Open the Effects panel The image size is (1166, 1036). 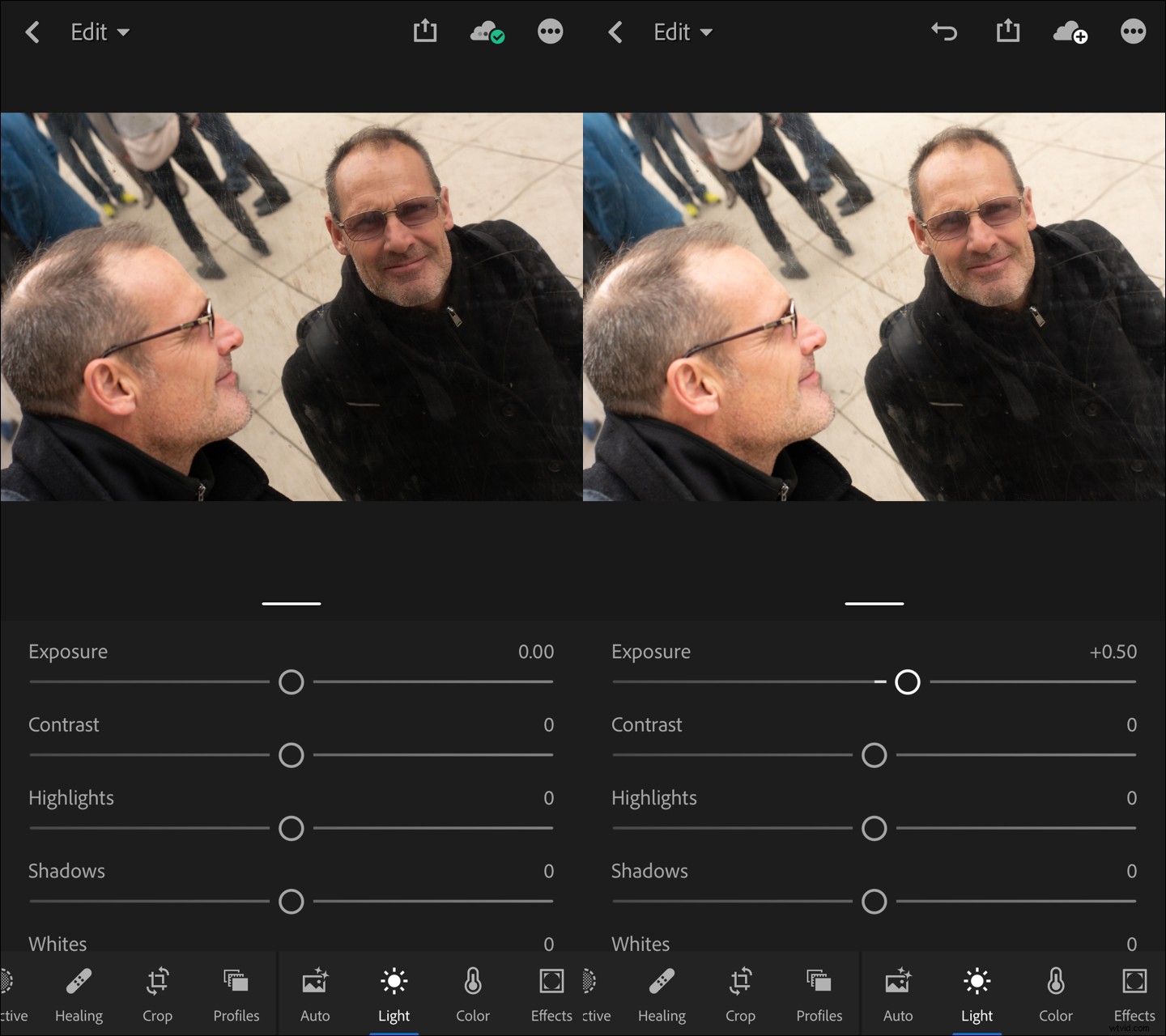(551, 994)
